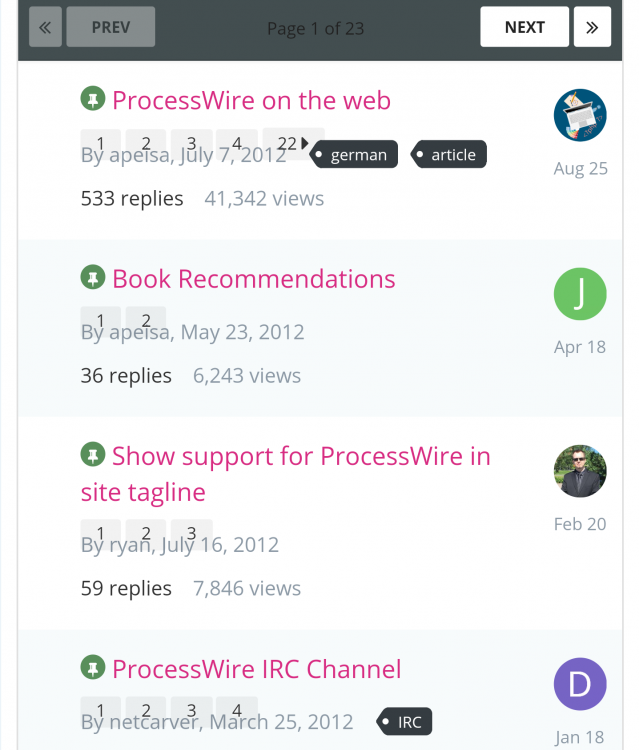Click the PREV page button
This screenshot has height=750, width=639.
pyautogui.click(x=111, y=27)
